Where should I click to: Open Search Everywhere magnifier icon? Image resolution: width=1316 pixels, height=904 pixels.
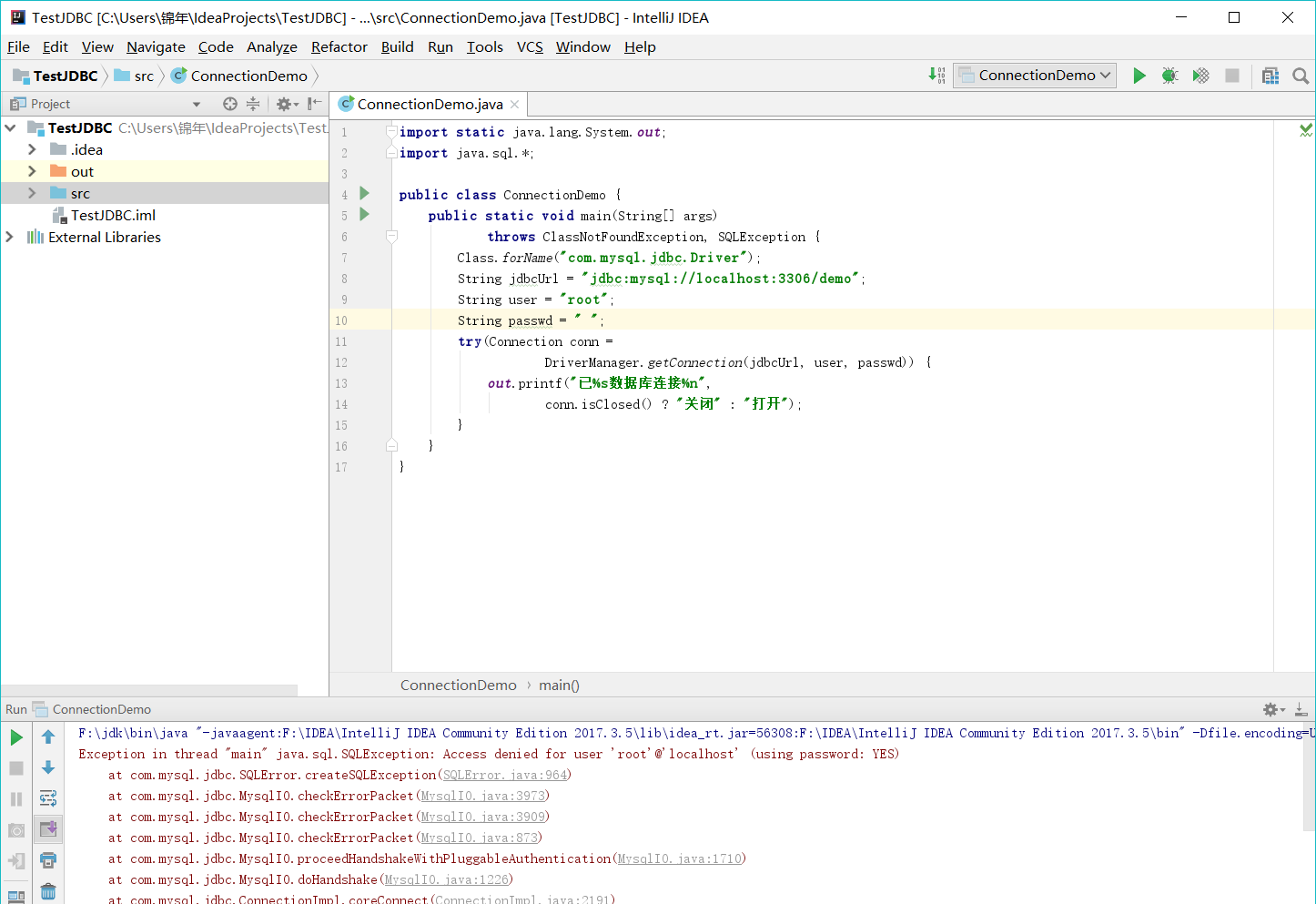(x=1301, y=76)
